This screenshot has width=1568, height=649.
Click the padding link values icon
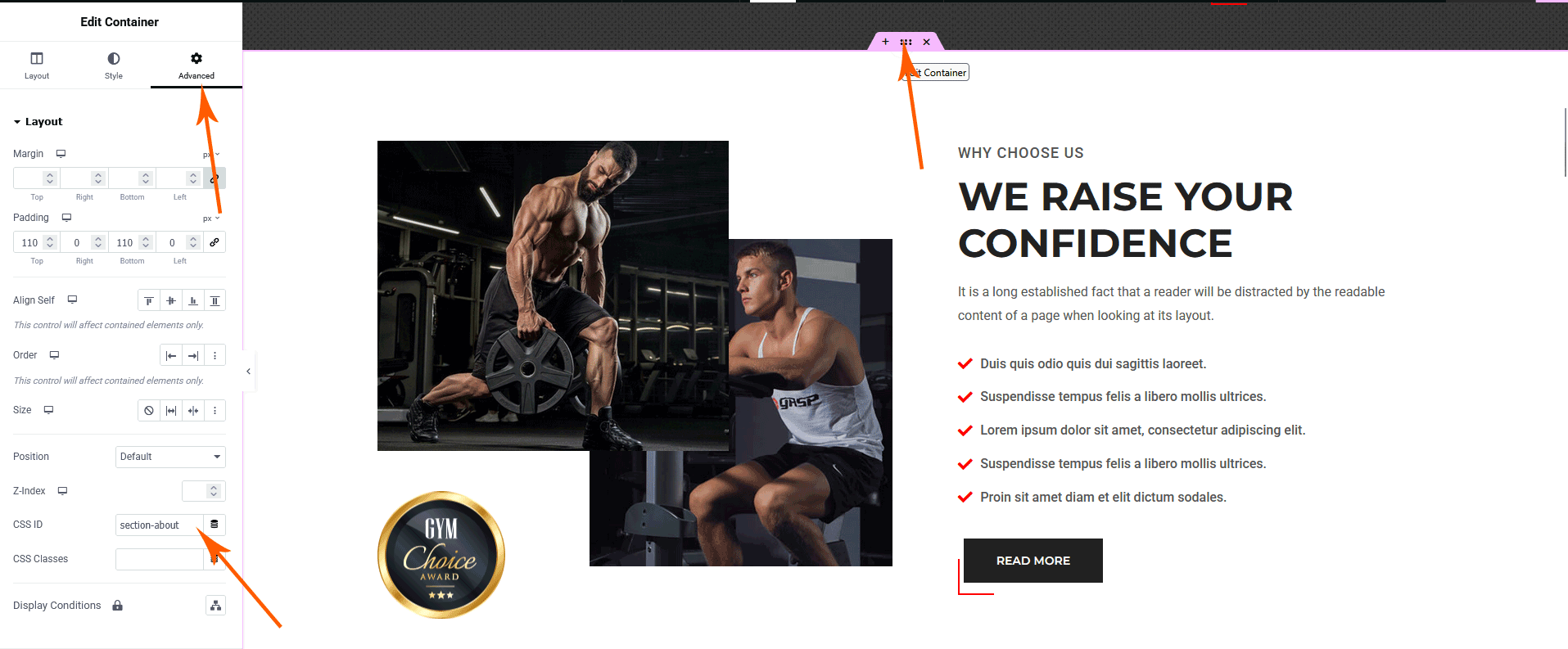point(215,242)
